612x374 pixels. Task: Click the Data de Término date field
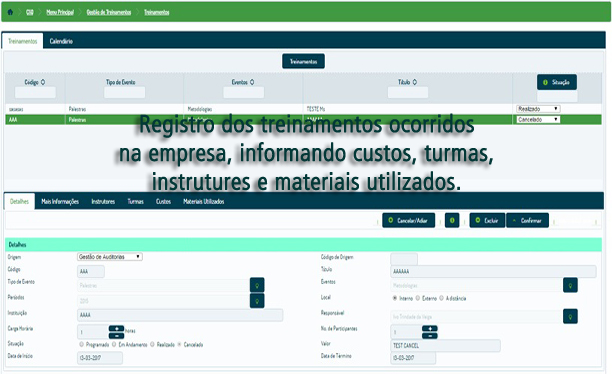pos(413,358)
